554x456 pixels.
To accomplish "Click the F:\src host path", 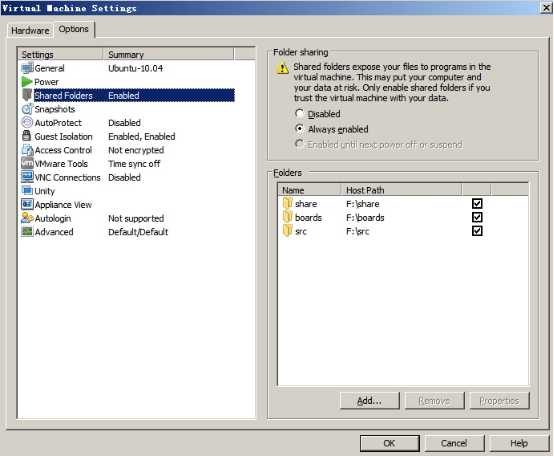I will pos(358,231).
